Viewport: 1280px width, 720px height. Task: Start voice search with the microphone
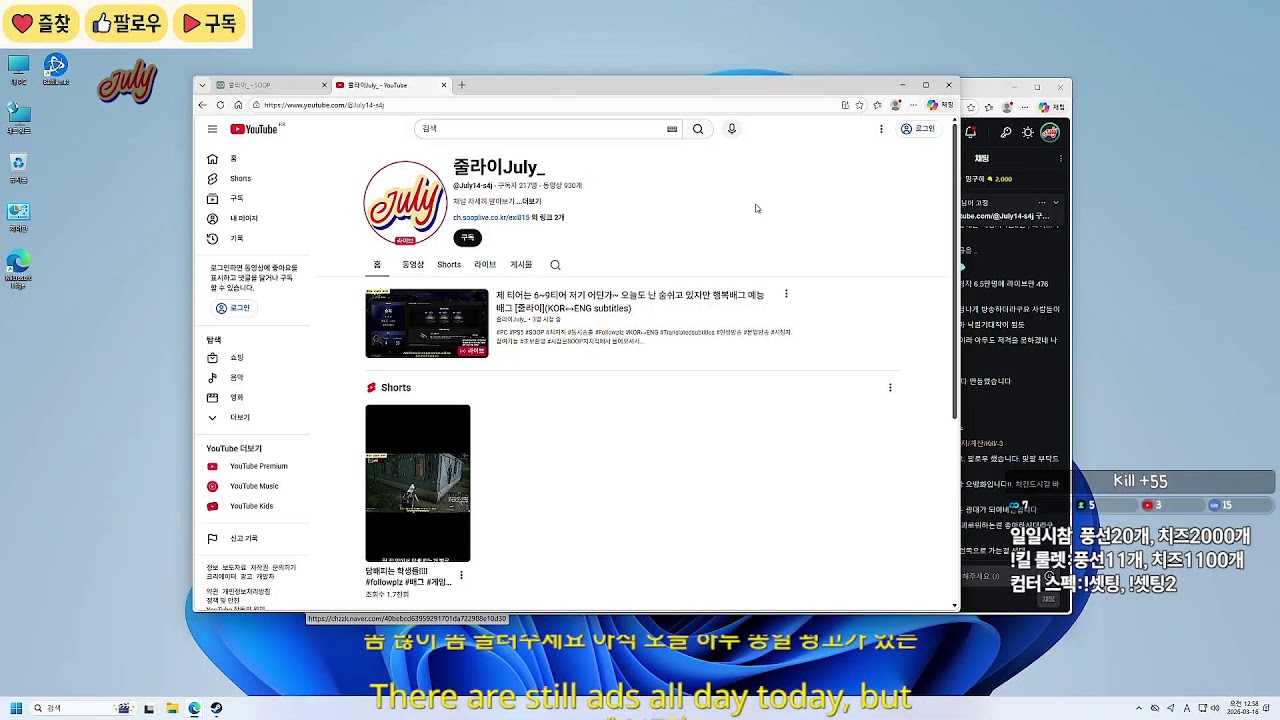pos(732,129)
